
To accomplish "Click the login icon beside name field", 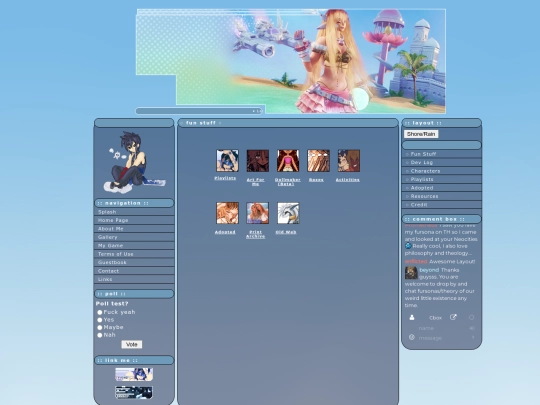I will [x=472, y=328].
